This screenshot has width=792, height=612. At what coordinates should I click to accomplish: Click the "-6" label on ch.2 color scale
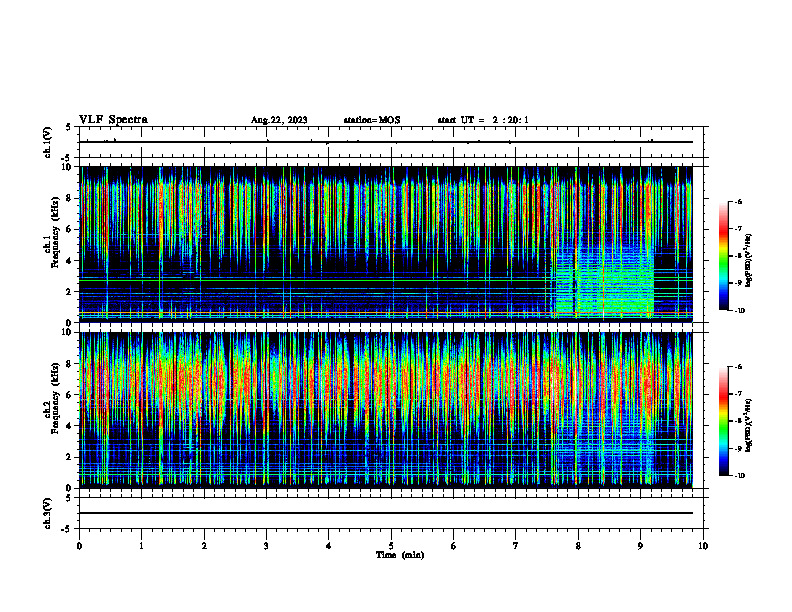click(x=738, y=367)
